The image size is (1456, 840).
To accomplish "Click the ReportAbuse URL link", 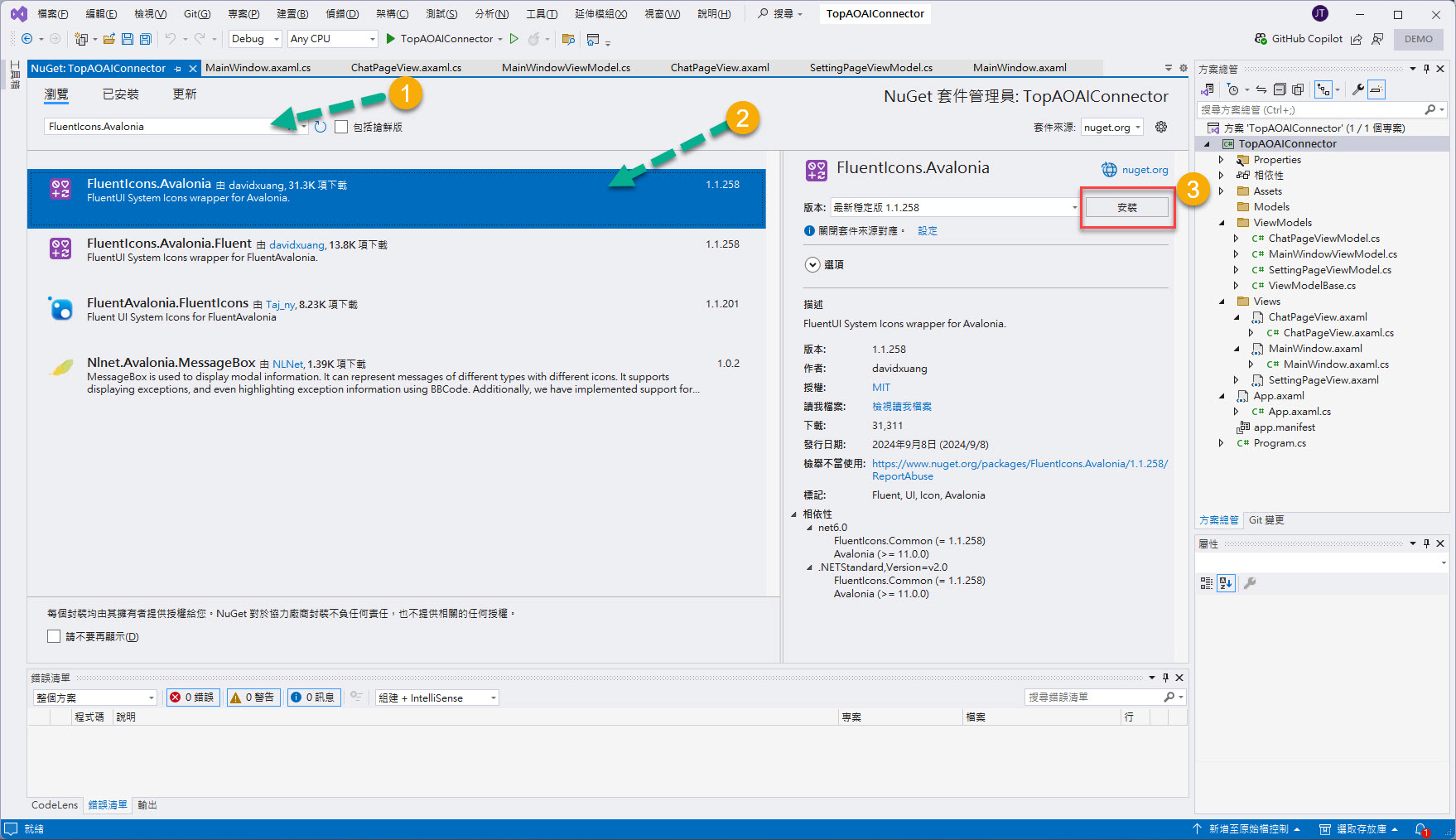I will tap(1020, 470).
